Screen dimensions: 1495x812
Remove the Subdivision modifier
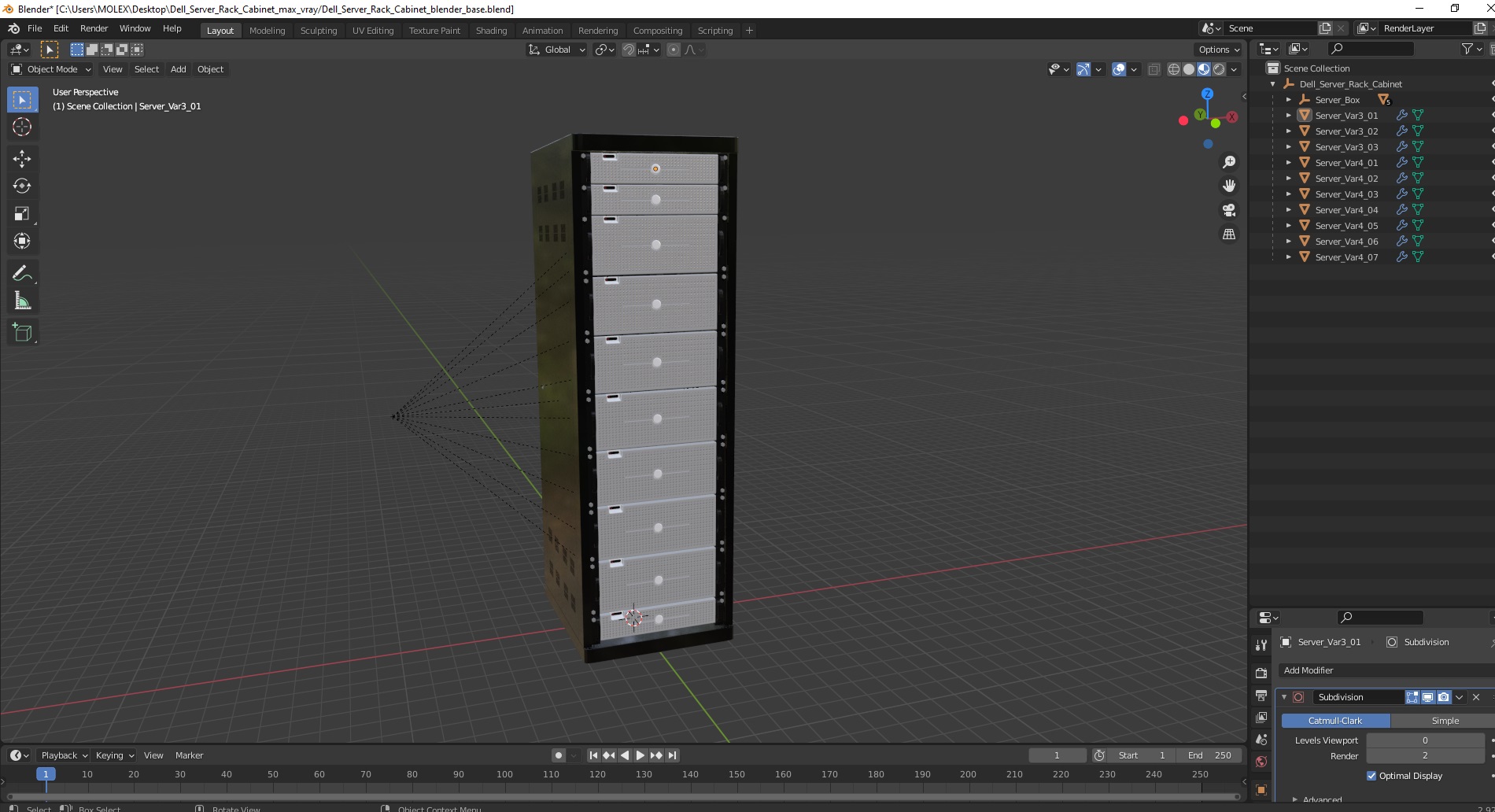click(x=1476, y=697)
